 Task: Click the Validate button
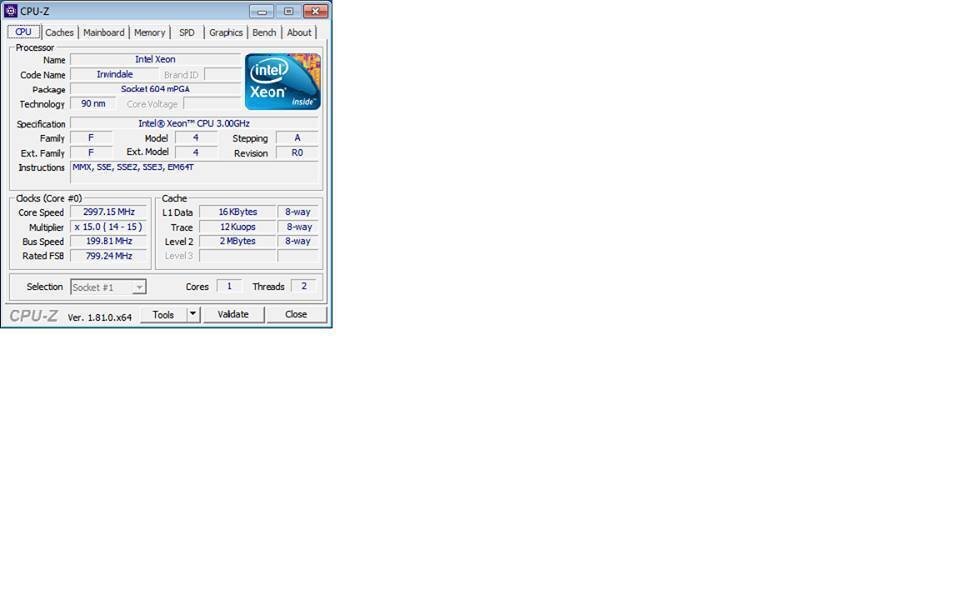coord(233,315)
